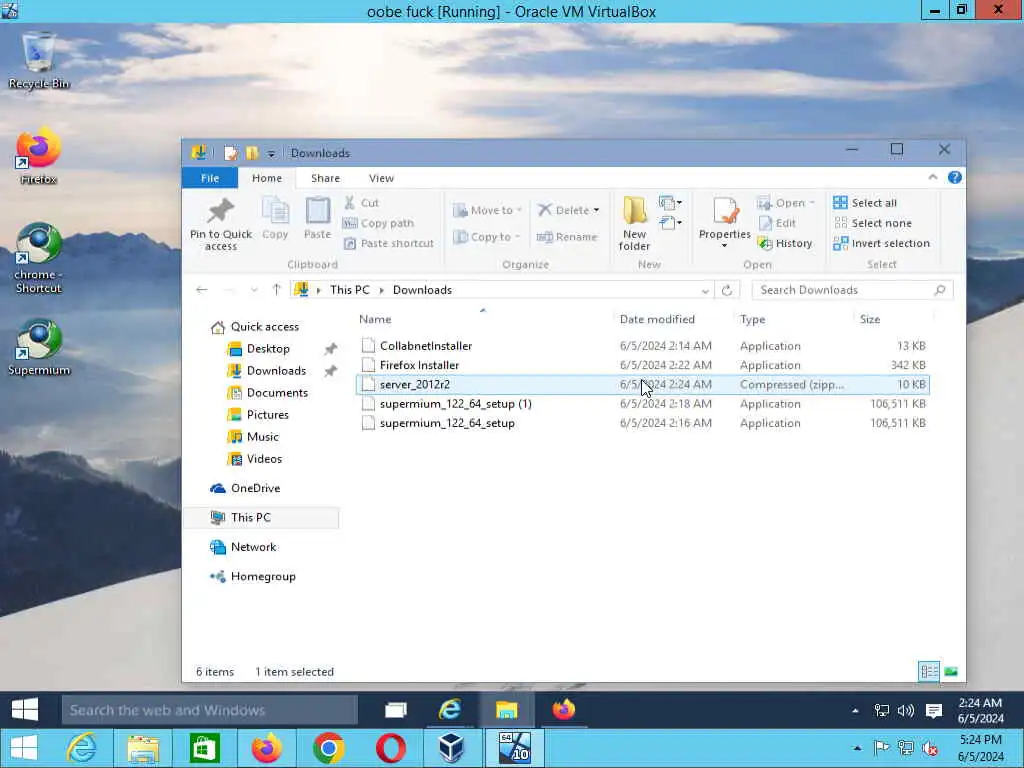
Task: Open Task View in guest taskbar
Action: (395, 710)
